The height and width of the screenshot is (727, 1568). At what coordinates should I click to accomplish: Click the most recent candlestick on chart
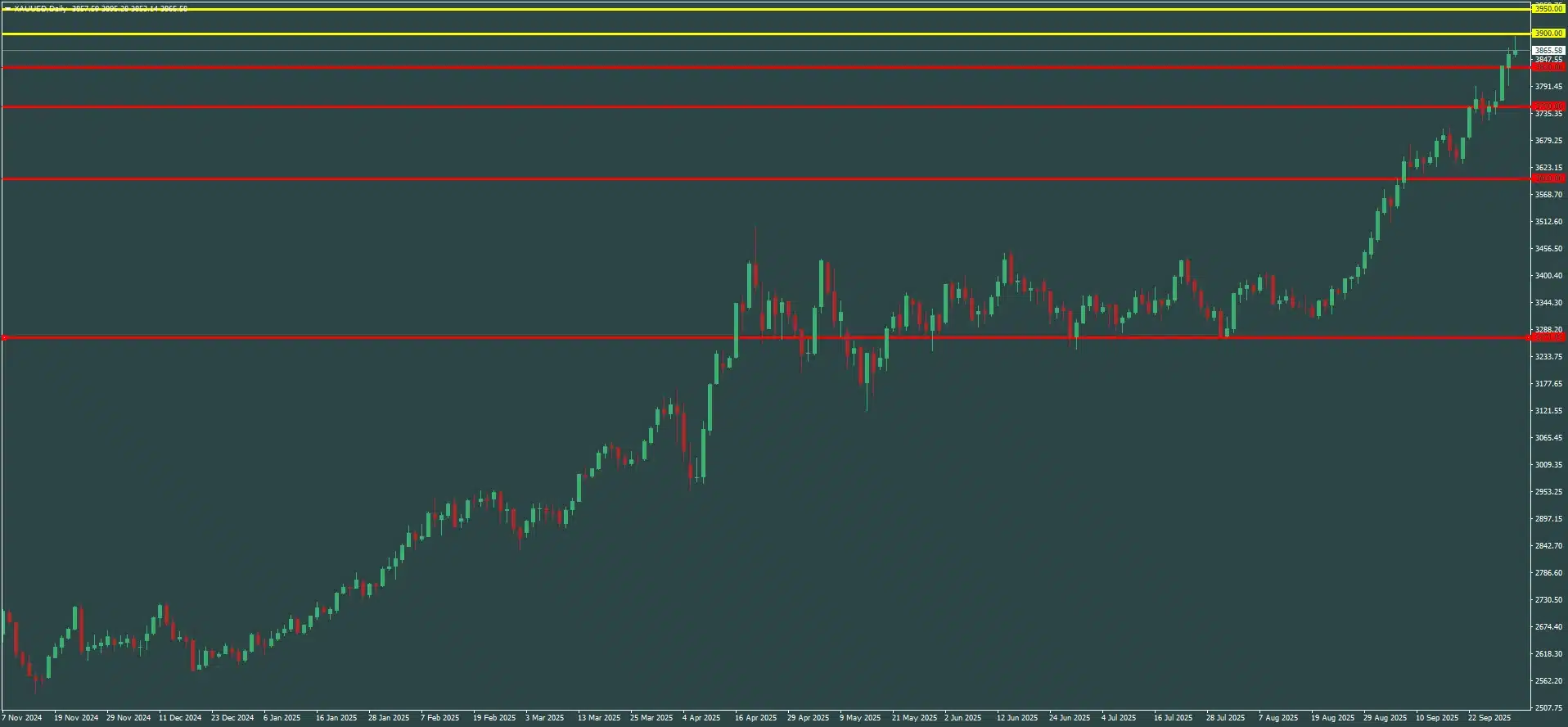pos(1515,51)
